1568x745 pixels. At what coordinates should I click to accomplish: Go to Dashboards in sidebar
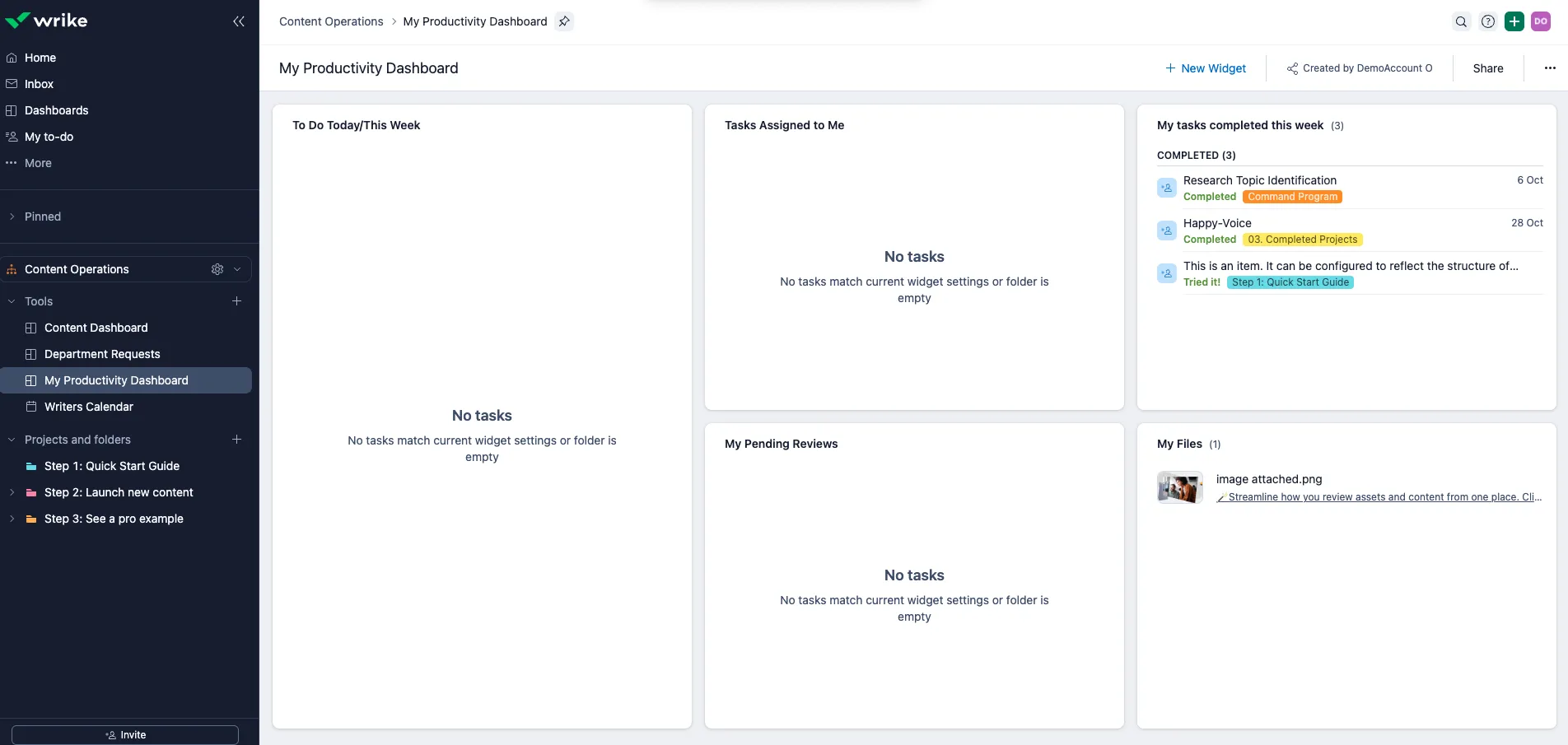coord(56,110)
